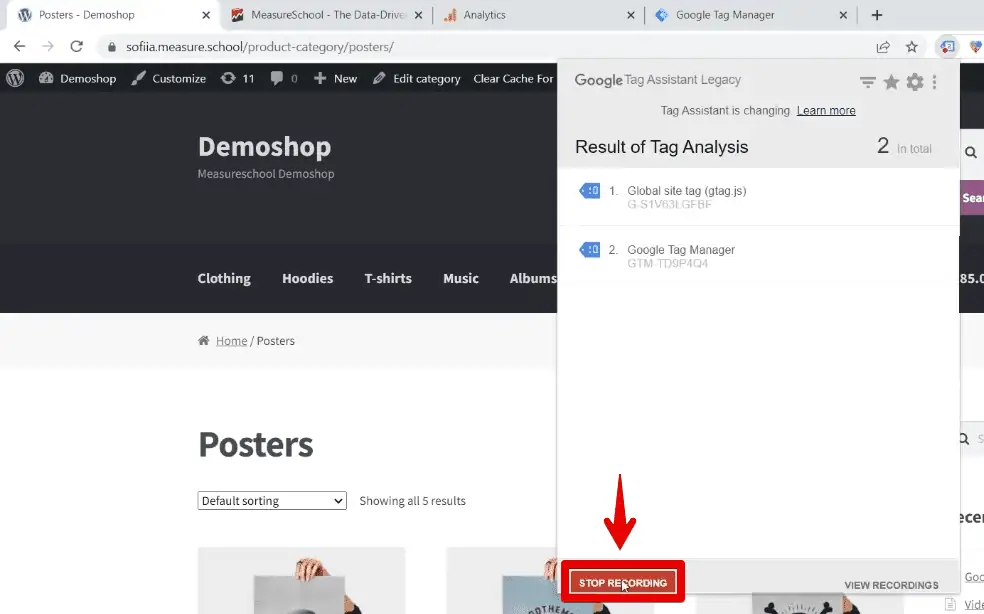Open Tag Assistant settings gear
Image resolution: width=984 pixels, height=614 pixels.
click(x=915, y=82)
